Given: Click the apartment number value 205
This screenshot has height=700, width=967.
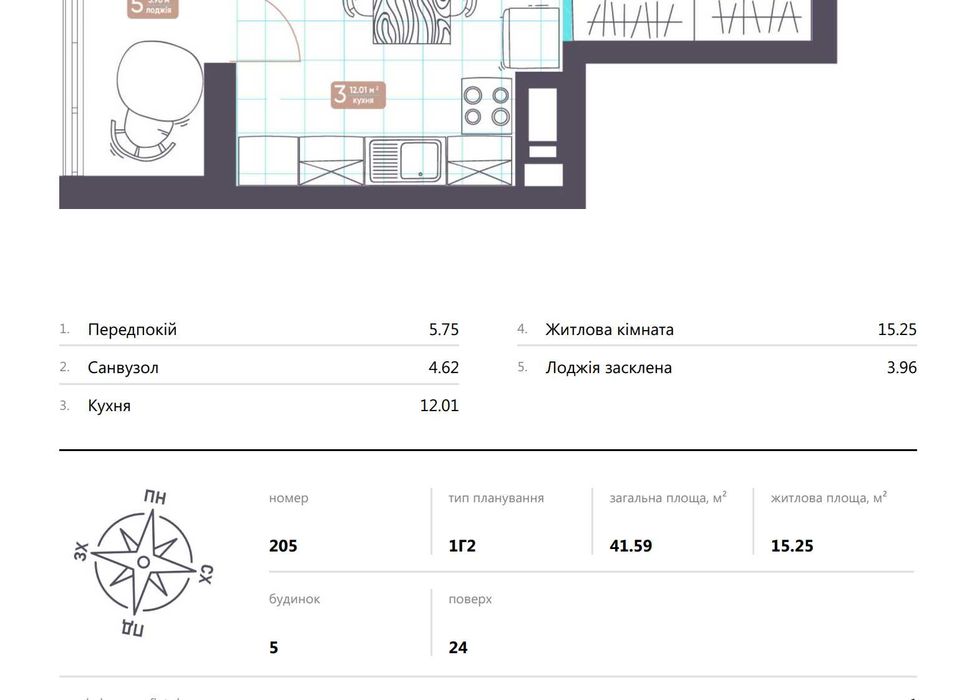Looking at the screenshot, I should point(283,546).
